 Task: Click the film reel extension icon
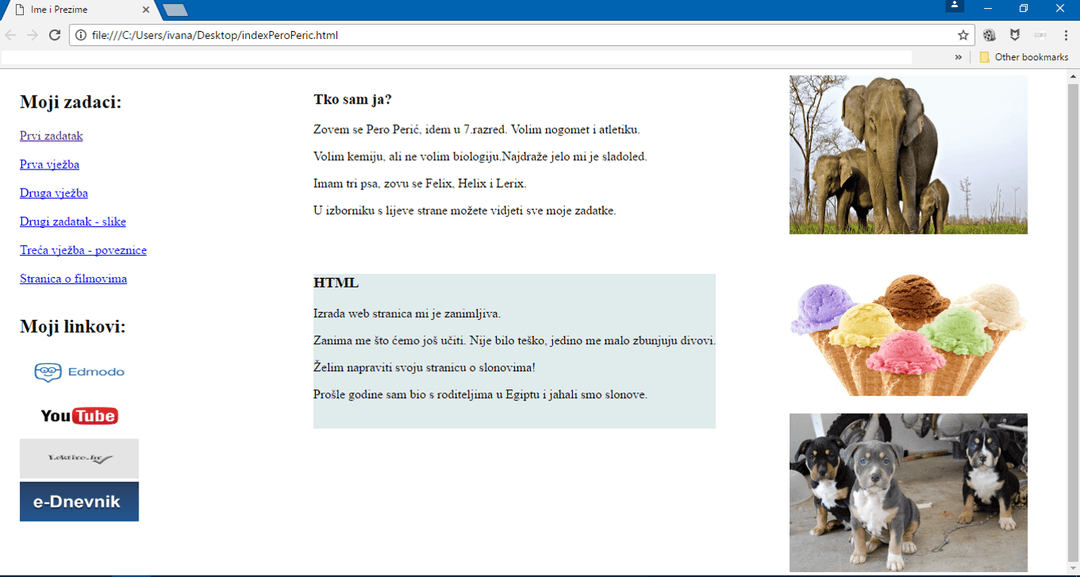click(x=990, y=35)
